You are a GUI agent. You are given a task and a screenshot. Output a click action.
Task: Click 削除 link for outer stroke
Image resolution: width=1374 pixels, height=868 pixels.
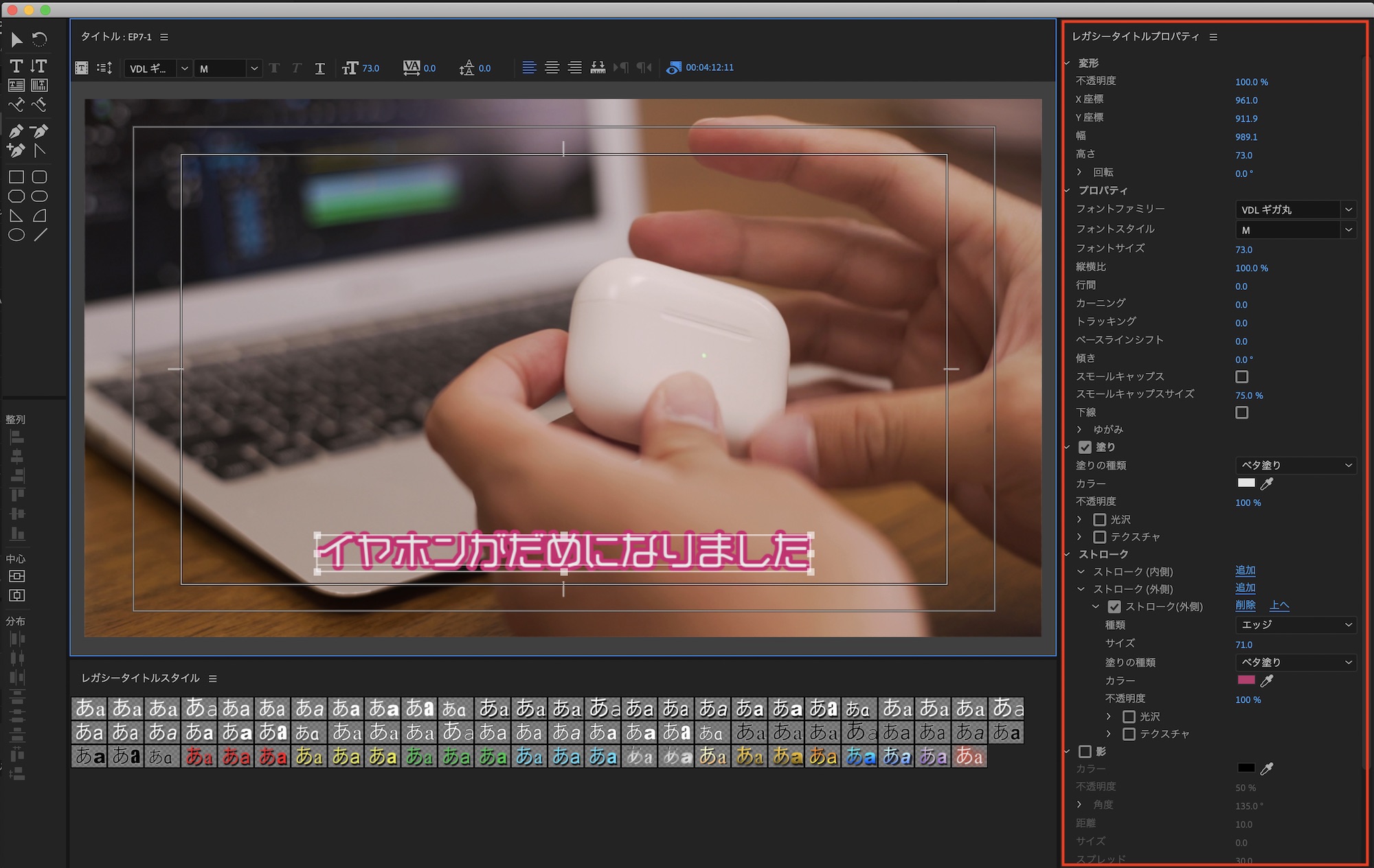pyautogui.click(x=1245, y=606)
